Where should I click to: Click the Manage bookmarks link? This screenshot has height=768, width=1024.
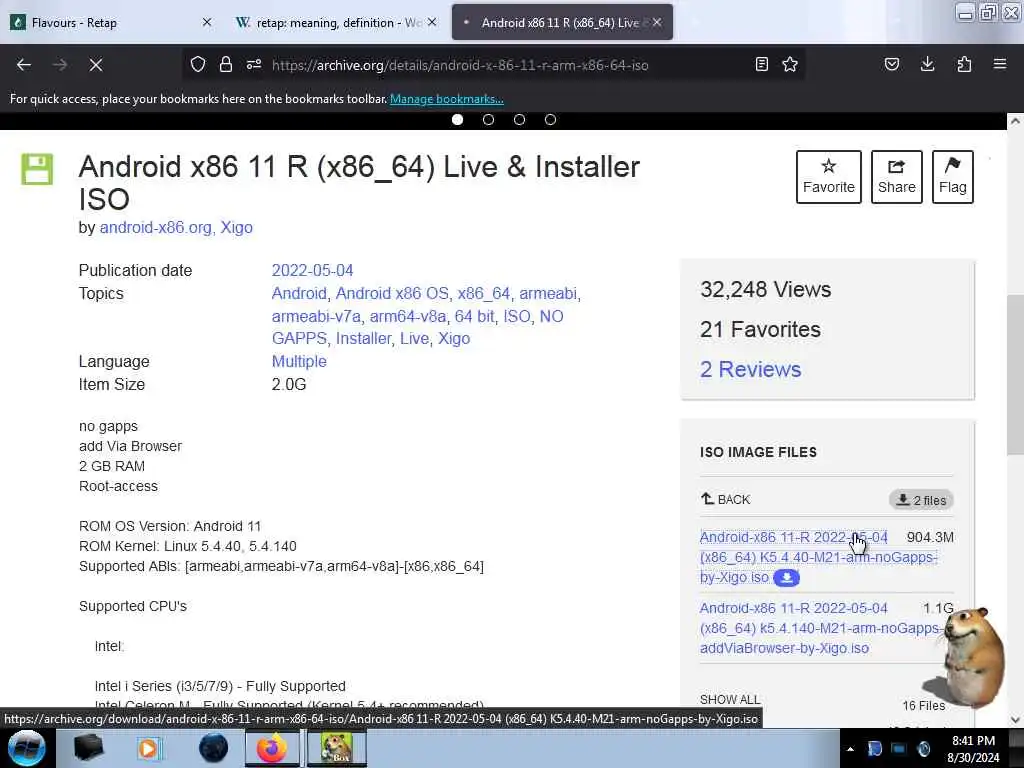pos(447,99)
